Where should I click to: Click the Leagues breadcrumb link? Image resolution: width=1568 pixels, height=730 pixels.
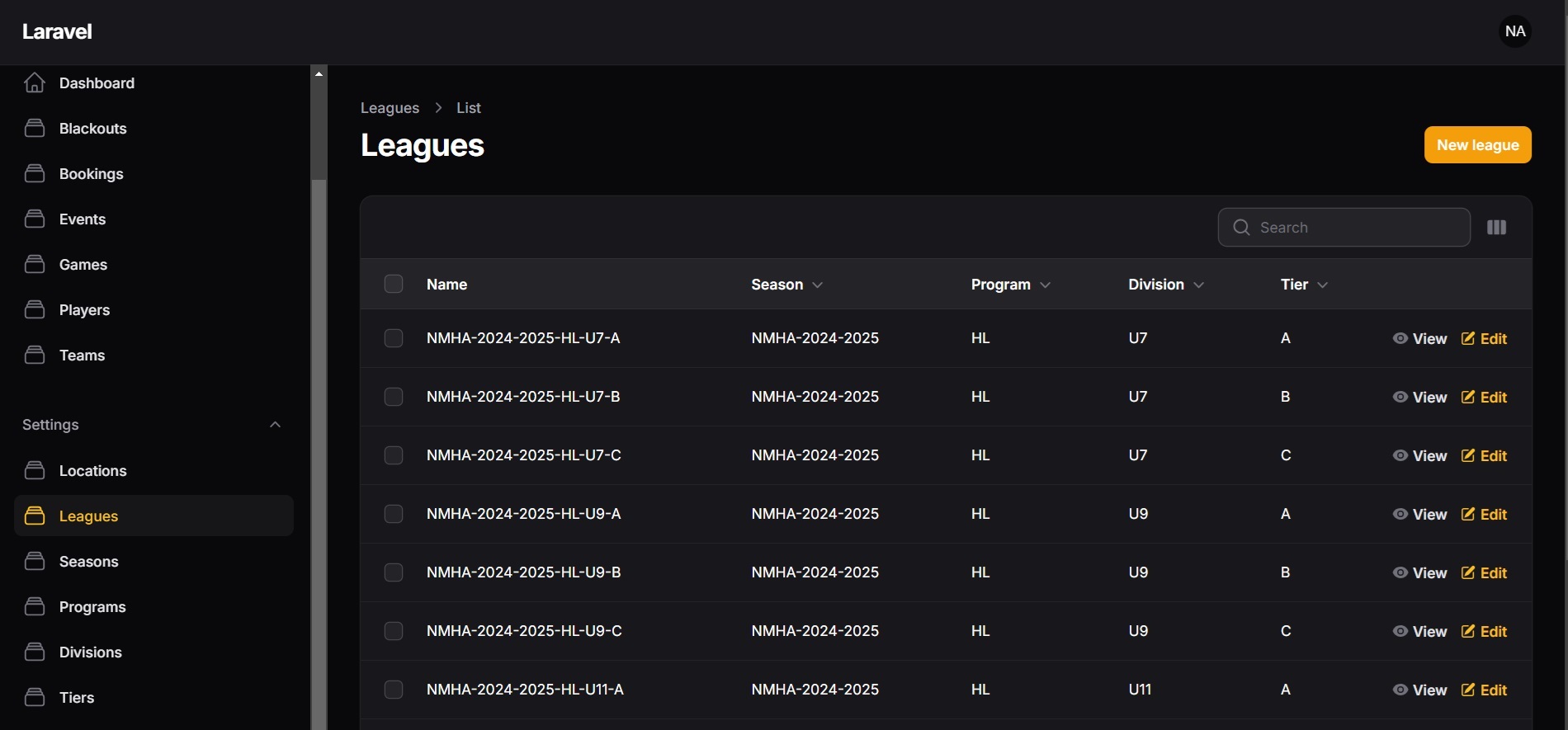click(x=390, y=108)
